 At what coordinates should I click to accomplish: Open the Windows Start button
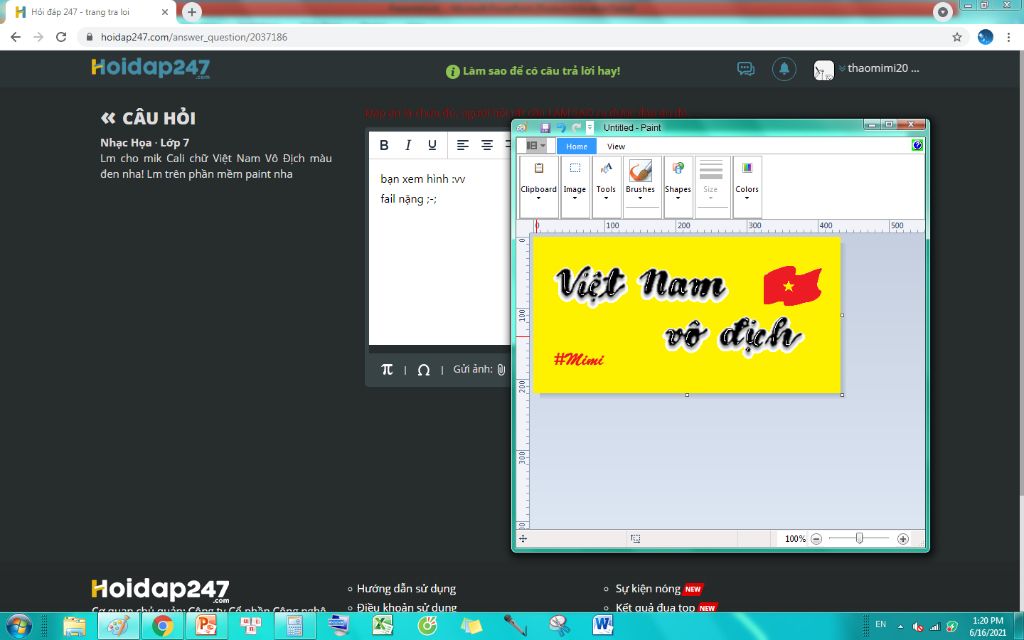[18, 626]
